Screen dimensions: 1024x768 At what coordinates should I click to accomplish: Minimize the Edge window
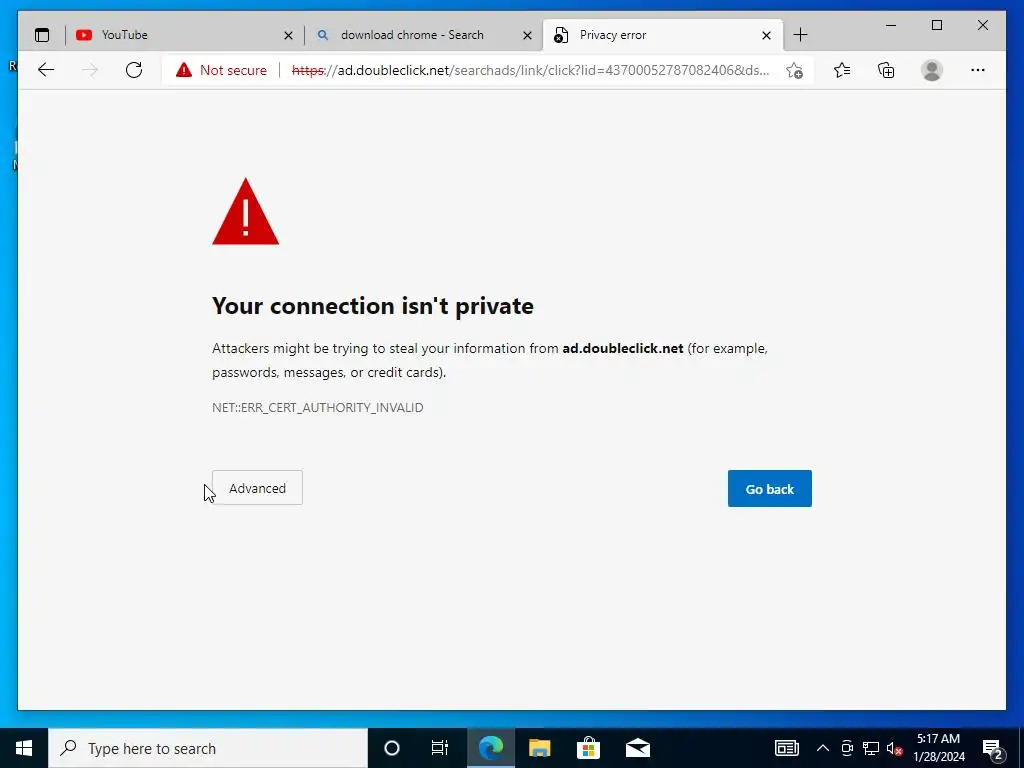point(891,25)
